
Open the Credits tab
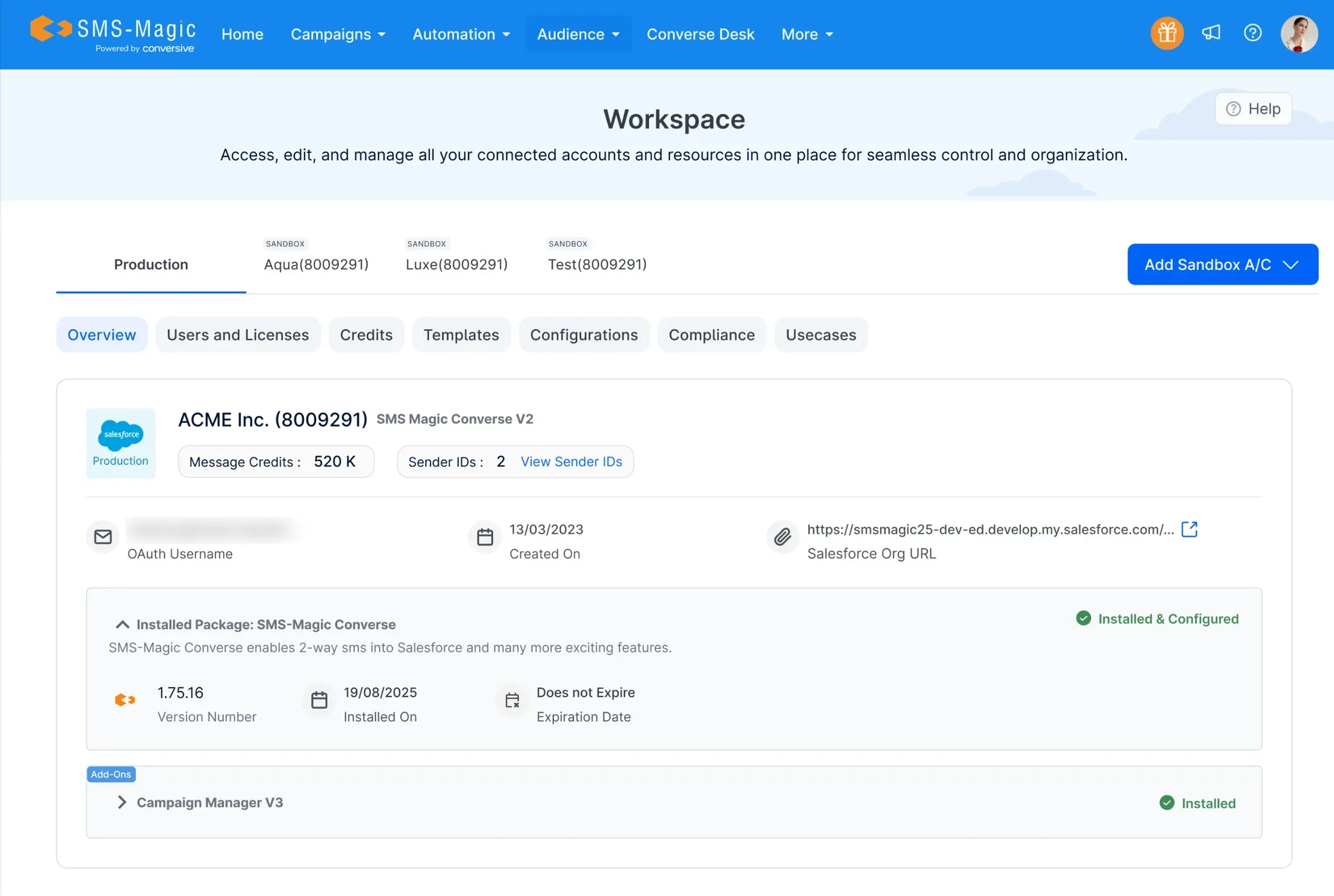point(366,335)
